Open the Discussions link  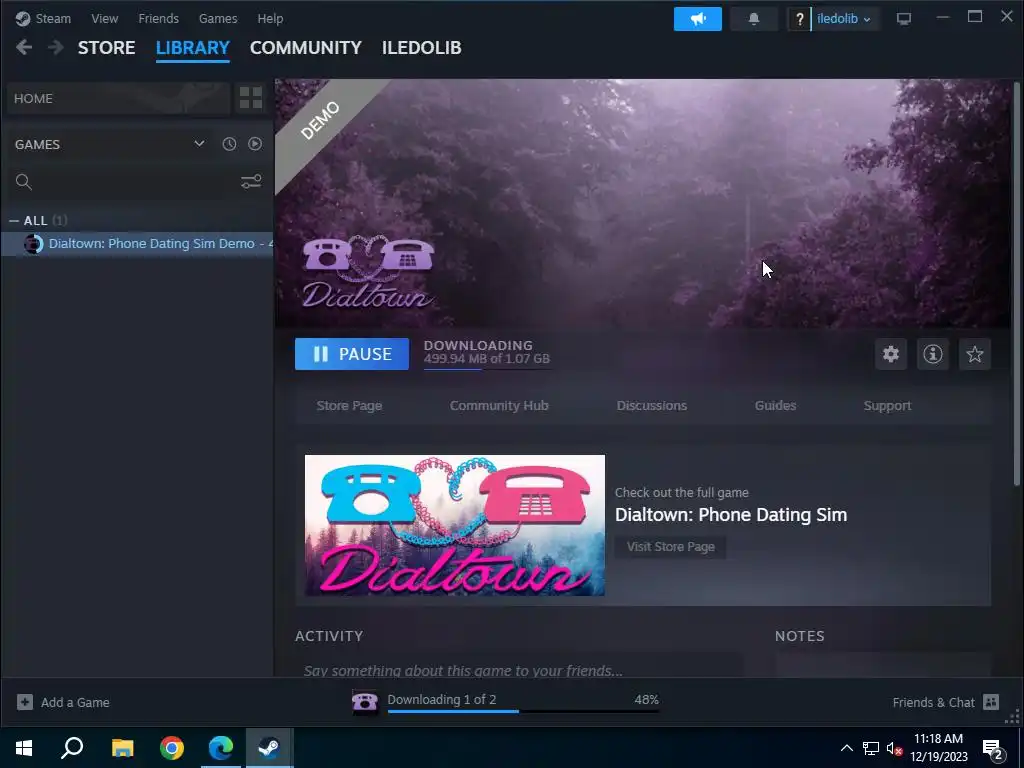652,406
